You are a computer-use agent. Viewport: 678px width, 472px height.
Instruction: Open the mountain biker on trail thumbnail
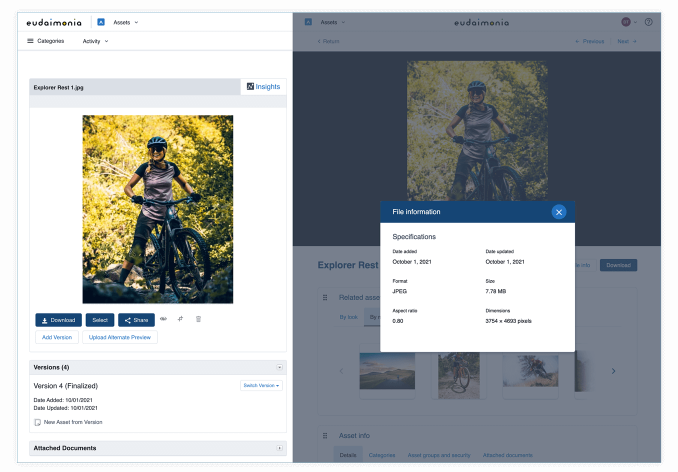pyautogui.click(x=459, y=375)
